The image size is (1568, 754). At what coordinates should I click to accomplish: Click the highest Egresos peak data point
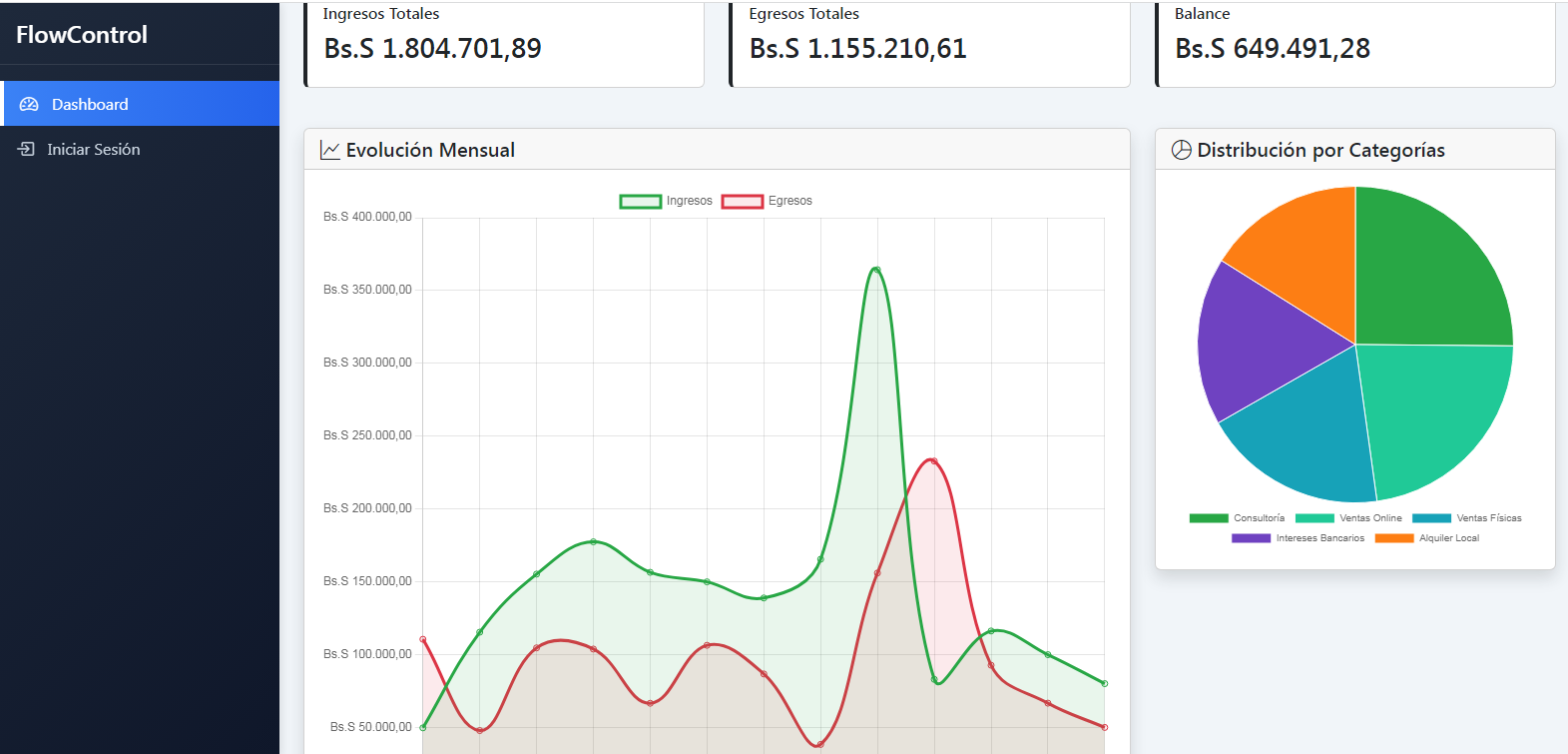coord(933,460)
